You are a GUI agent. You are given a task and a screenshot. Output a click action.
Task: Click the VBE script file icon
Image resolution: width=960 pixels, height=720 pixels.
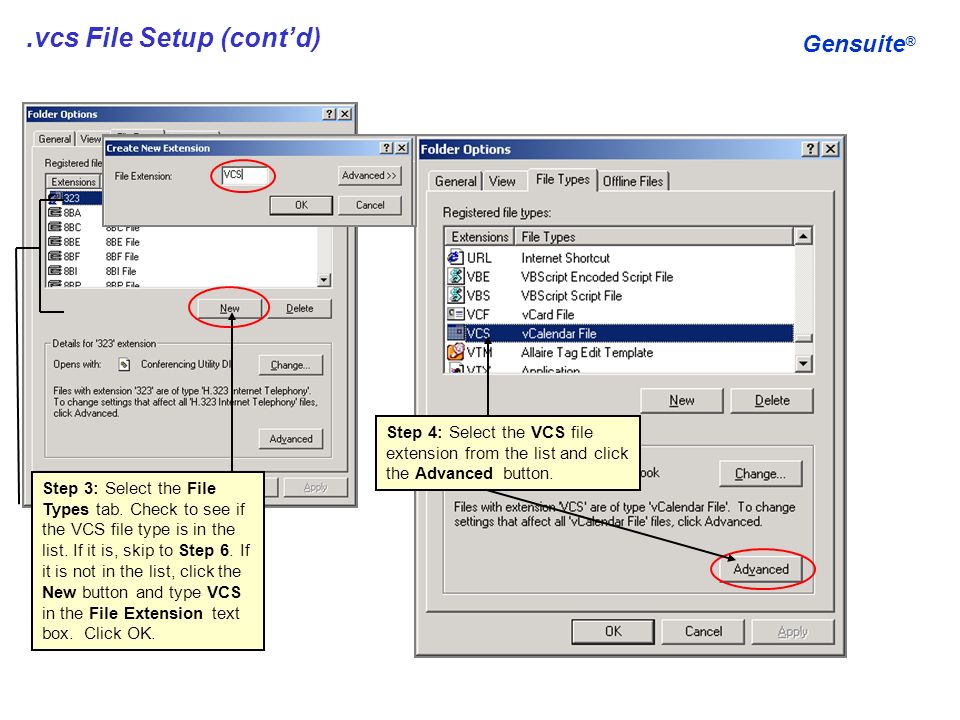pos(456,276)
